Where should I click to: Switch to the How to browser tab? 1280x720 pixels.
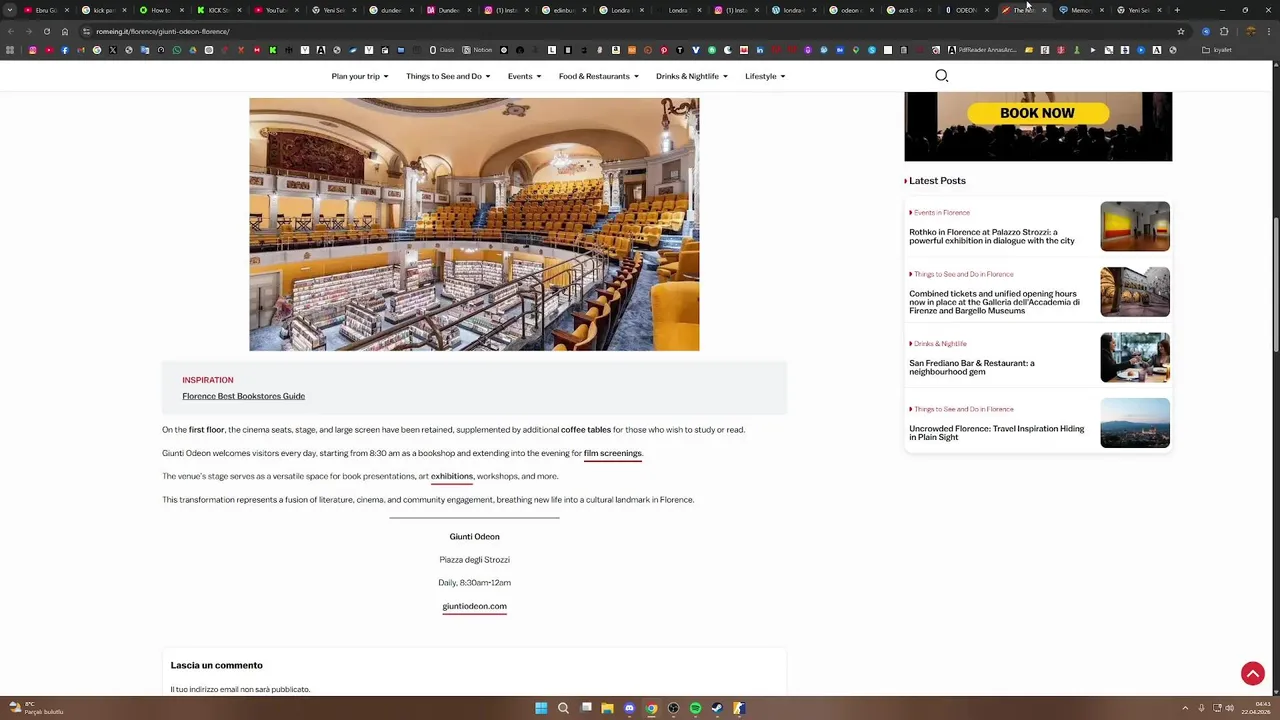(x=160, y=10)
